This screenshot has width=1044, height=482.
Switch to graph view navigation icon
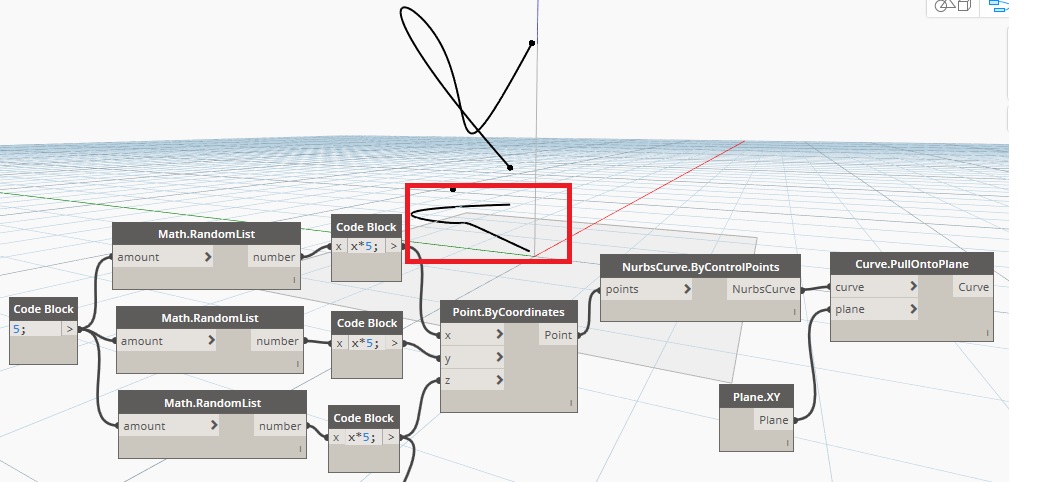(x=997, y=6)
